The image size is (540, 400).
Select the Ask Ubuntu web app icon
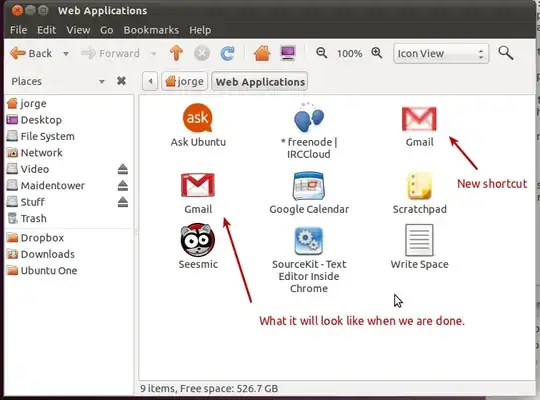pyautogui.click(x=198, y=118)
